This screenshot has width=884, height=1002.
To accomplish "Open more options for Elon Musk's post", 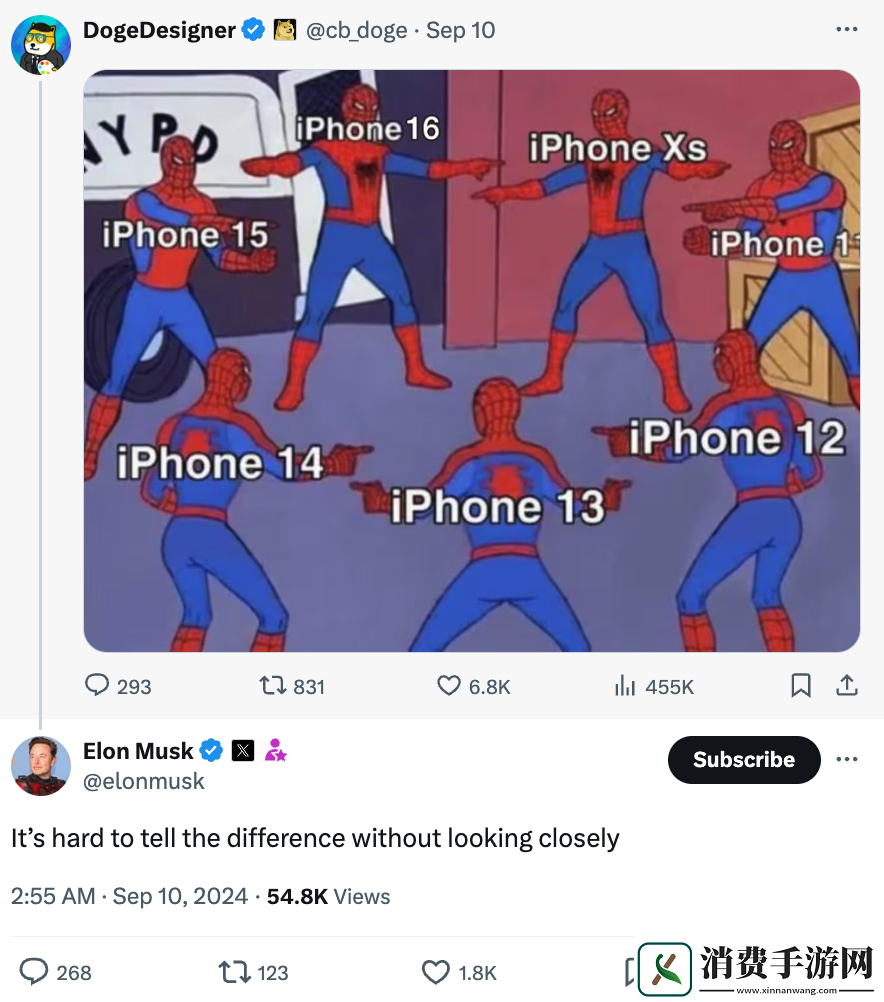I will 846,759.
